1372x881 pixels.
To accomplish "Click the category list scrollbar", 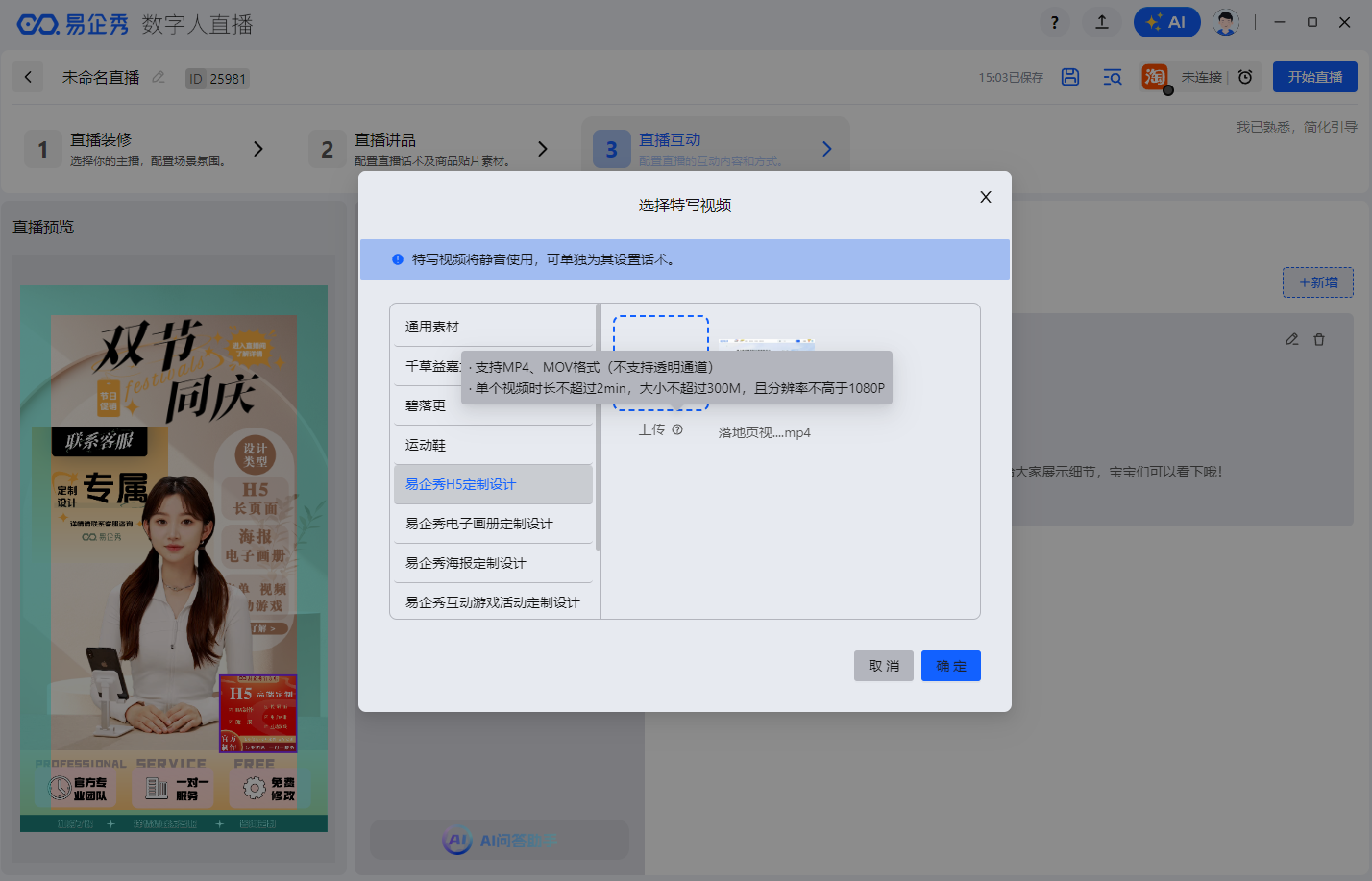I will (599, 428).
